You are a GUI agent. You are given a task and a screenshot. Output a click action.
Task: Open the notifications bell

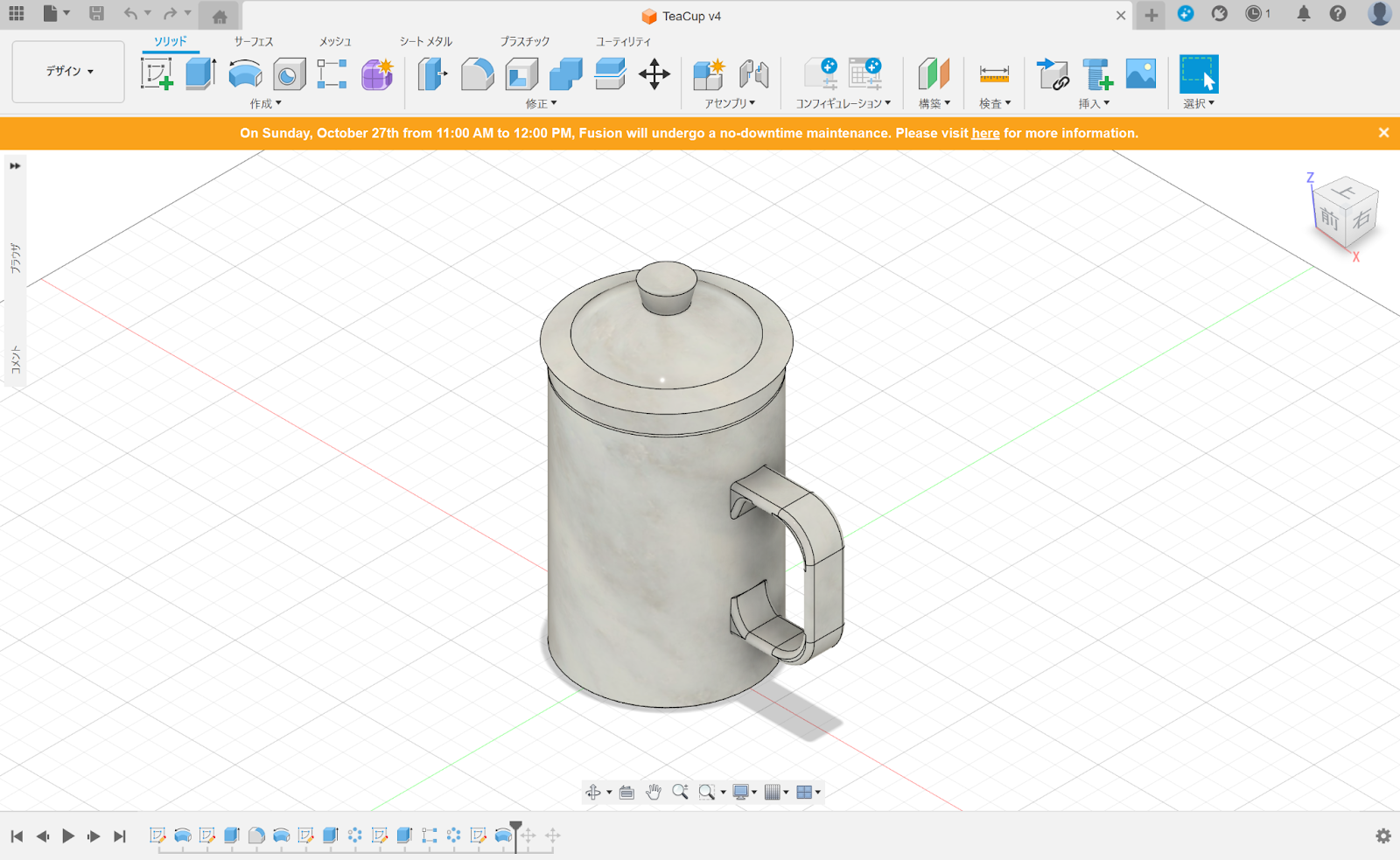[1304, 13]
